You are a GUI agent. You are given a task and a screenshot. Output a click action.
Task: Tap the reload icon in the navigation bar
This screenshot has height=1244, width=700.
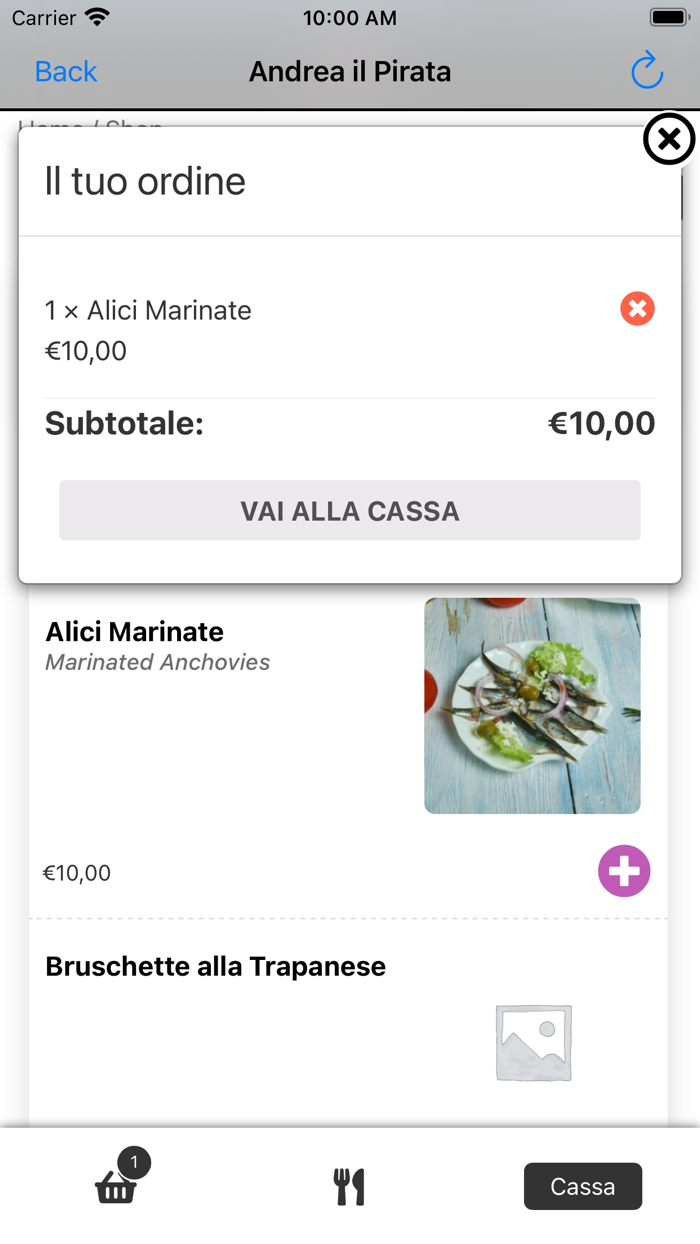click(x=647, y=71)
